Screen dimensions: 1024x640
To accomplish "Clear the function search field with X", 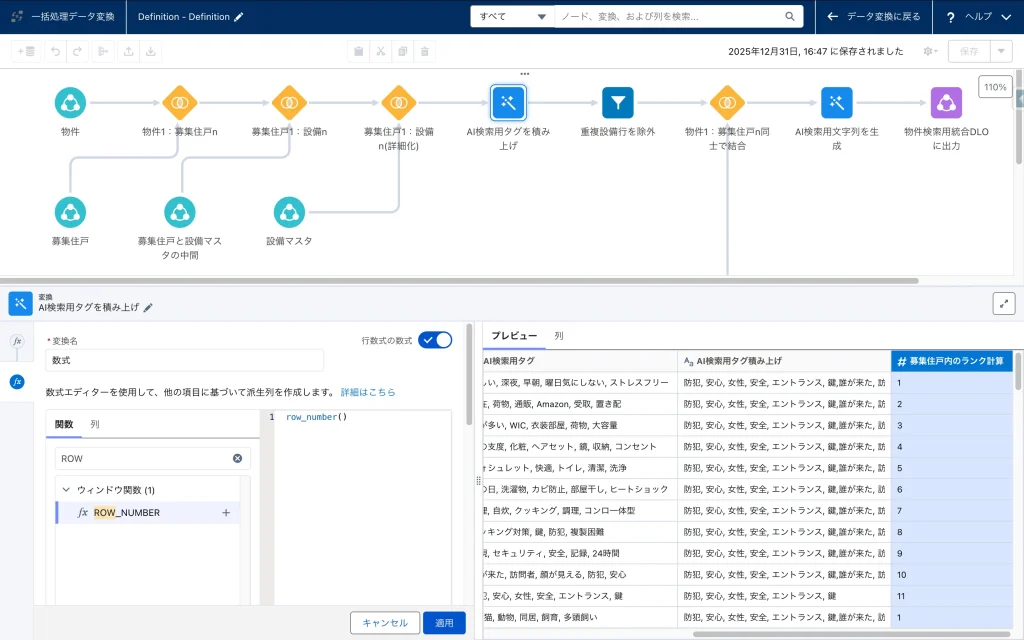I will coord(237,458).
